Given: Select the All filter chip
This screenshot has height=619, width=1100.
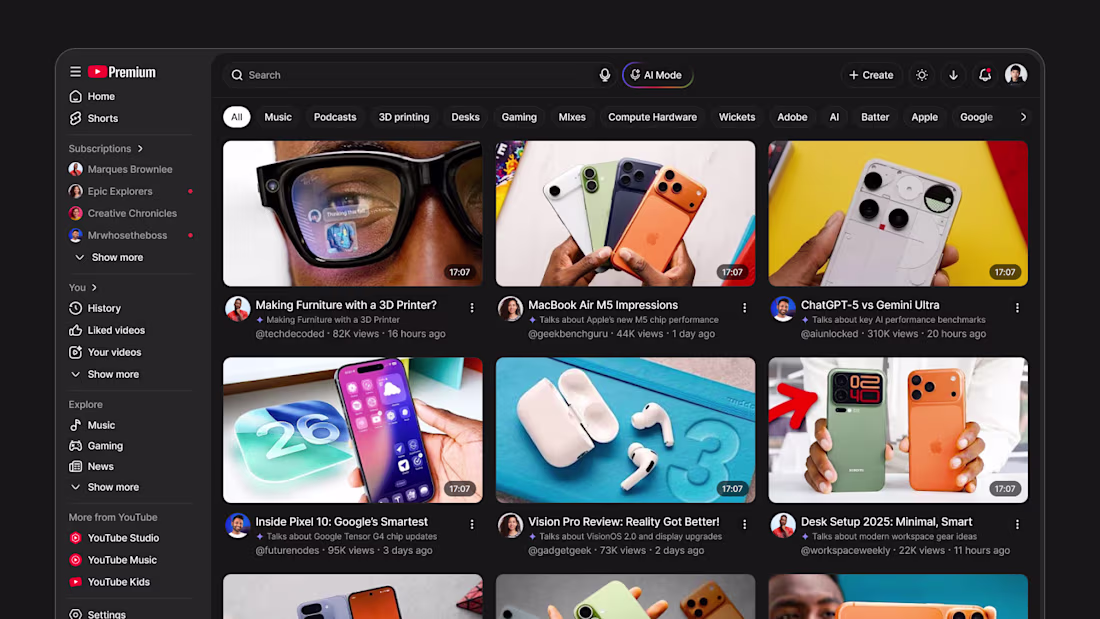Looking at the screenshot, I should tap(236, 117).
